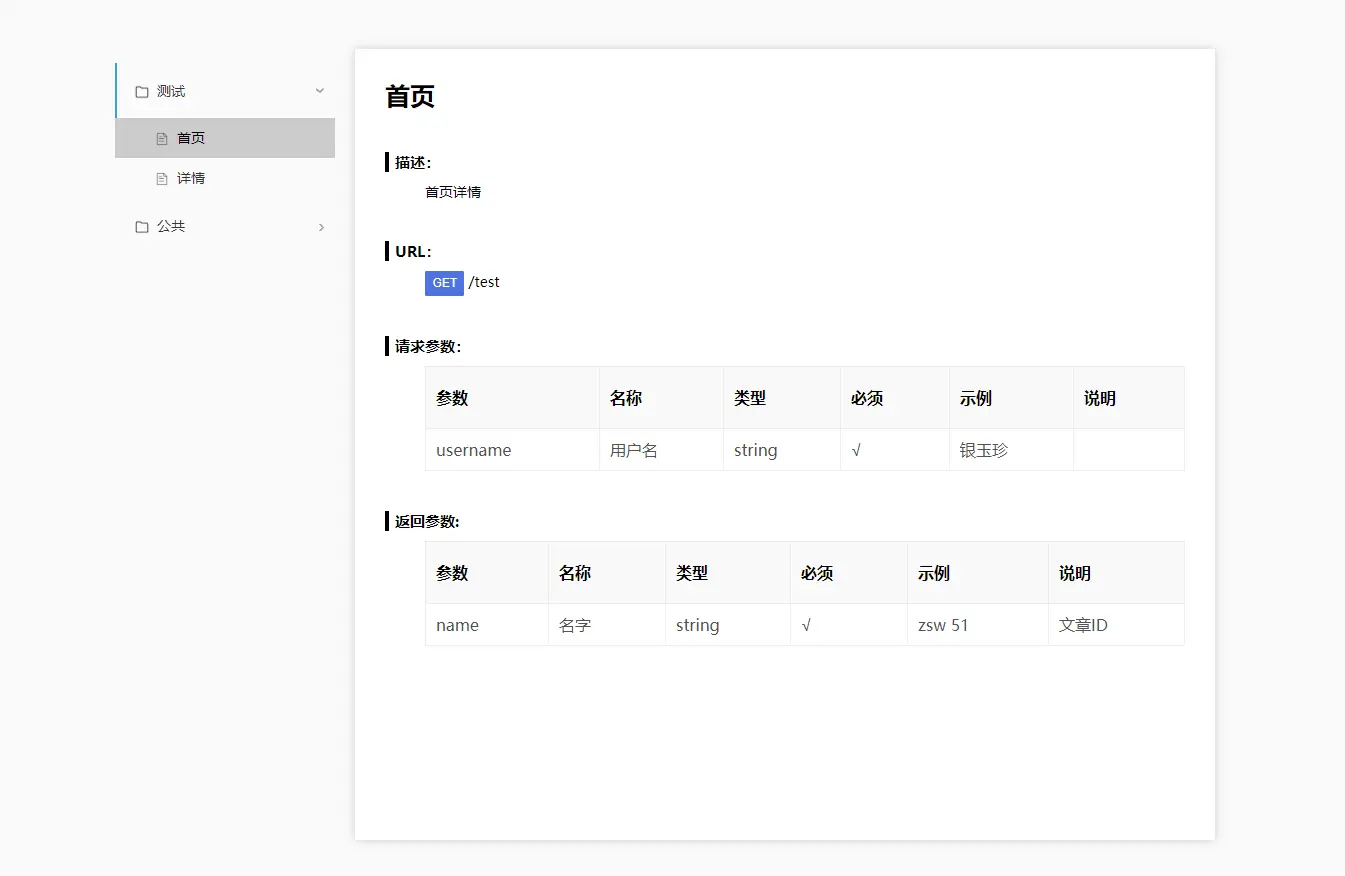Open the 测试 menu group
The width and height of the screenshot is (1345, 876).
pos(225,91)
